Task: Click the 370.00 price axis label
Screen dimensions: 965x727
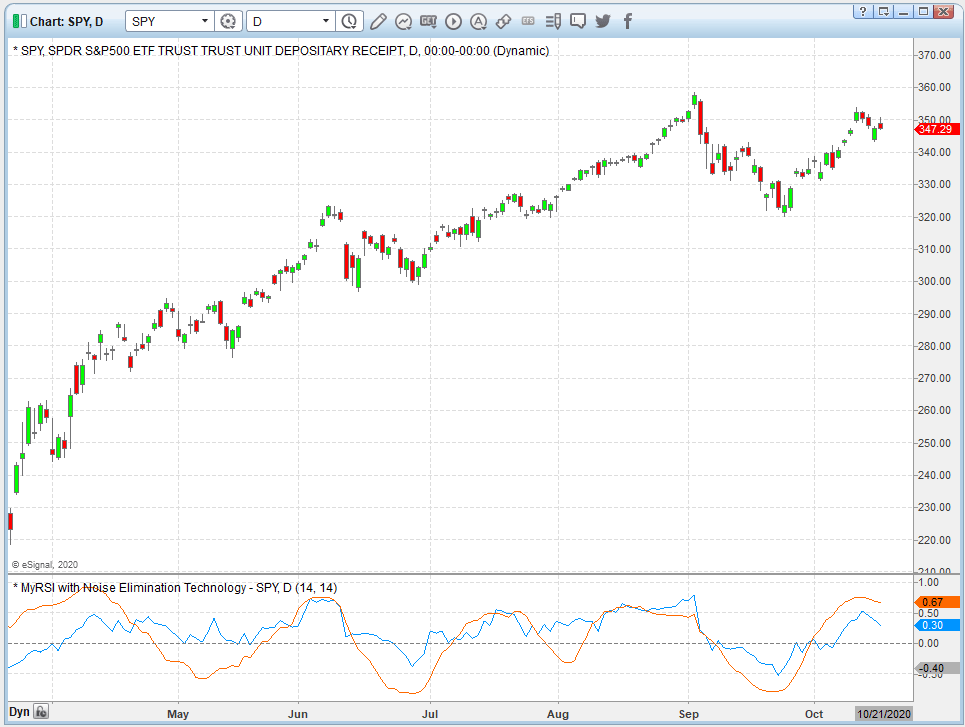Action: (934, 55)
